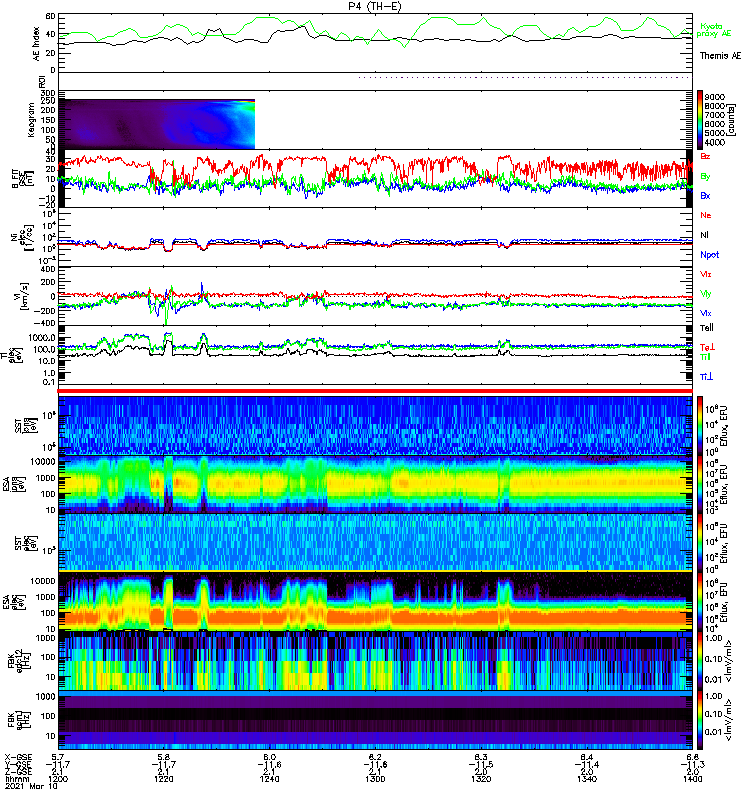Click the Keogram counts color bar
750x800 pixels.
click(x=700, y=120)
